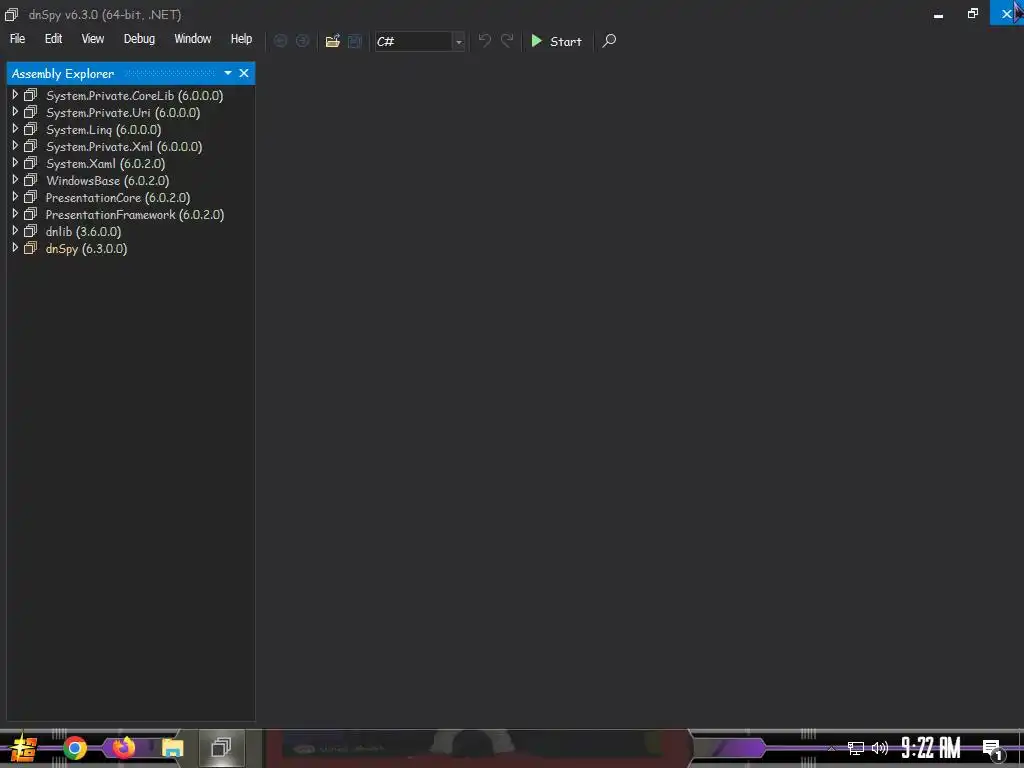Click the assembly icon beside System.Private.CoreLib
The height and width of the screenshot is (768, 1024).
[31, 95]
